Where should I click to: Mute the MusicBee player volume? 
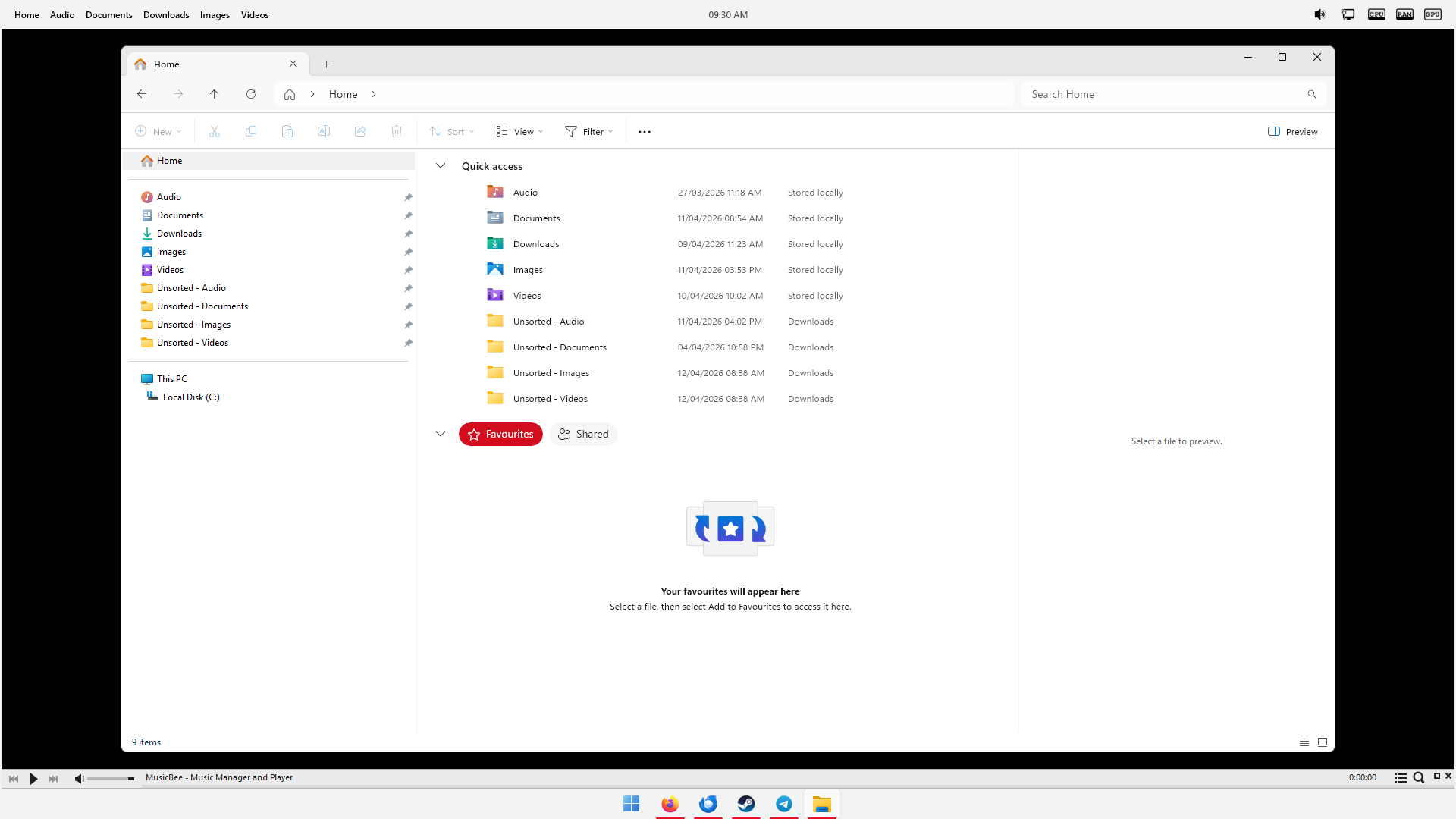click(x=79, y=779)
